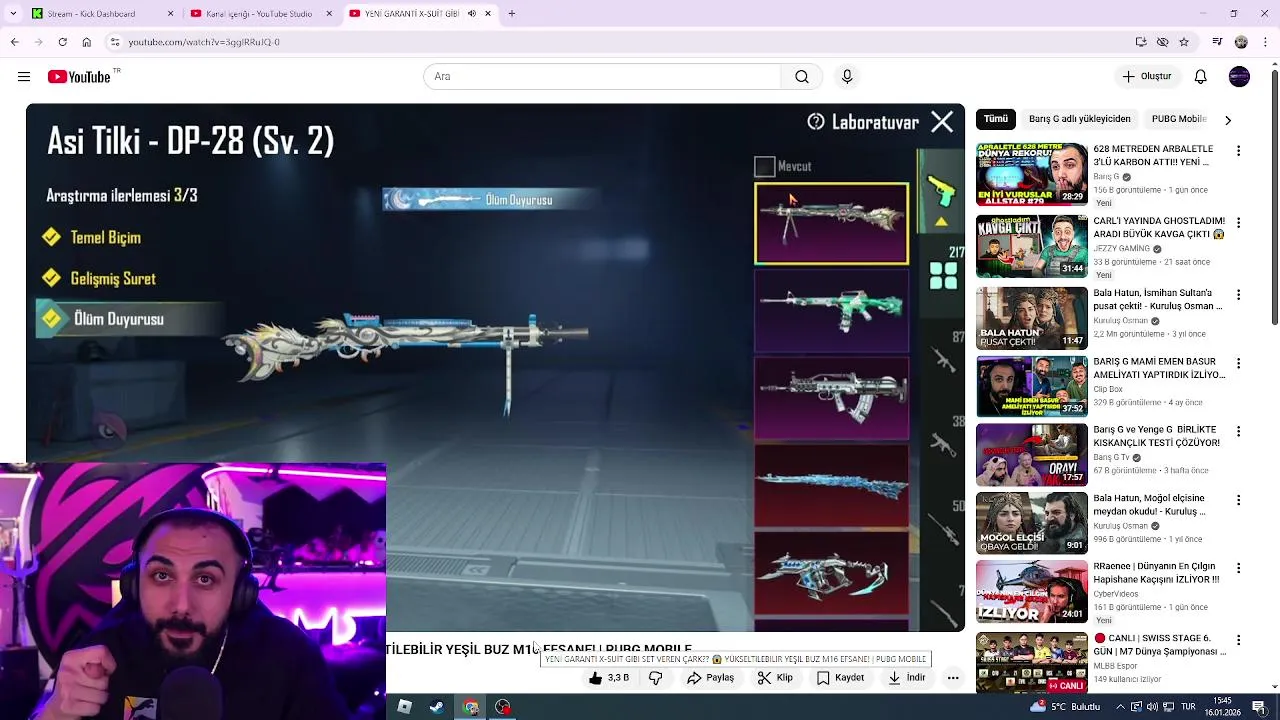Screen dimensions: 1280x720
Task: Open options for BARIŞ G MAMİ EMEN video
Action: coord(1239,363)
